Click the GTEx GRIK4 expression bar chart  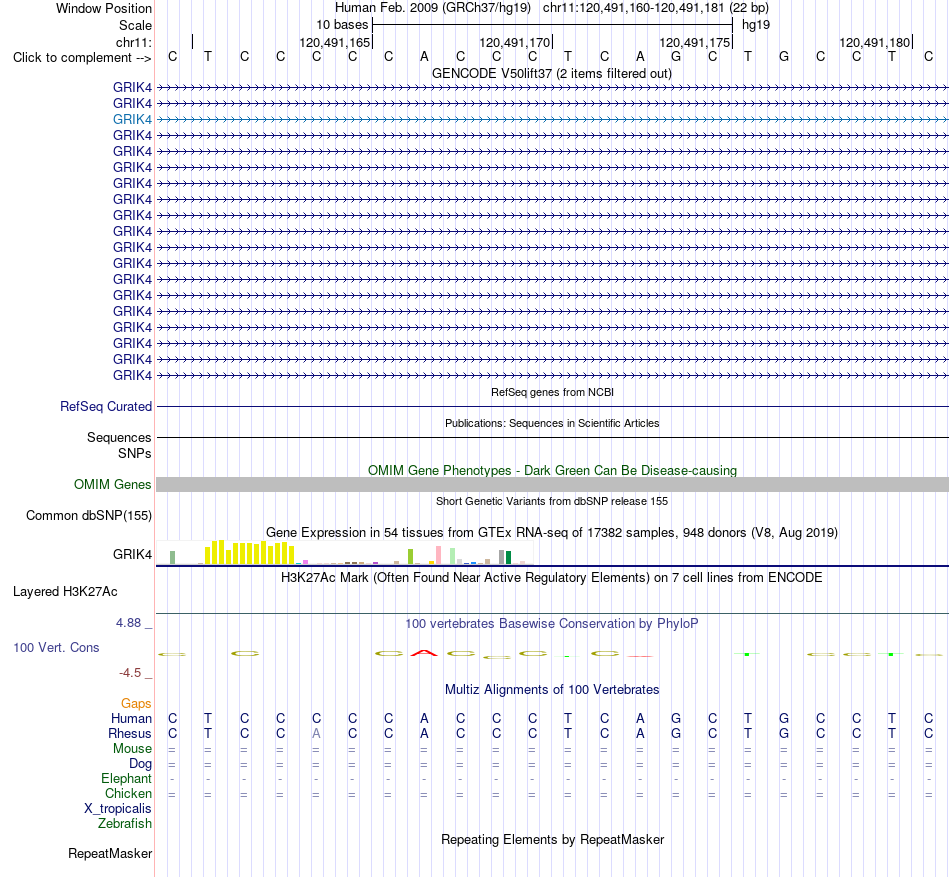click(x=345, y=552)
